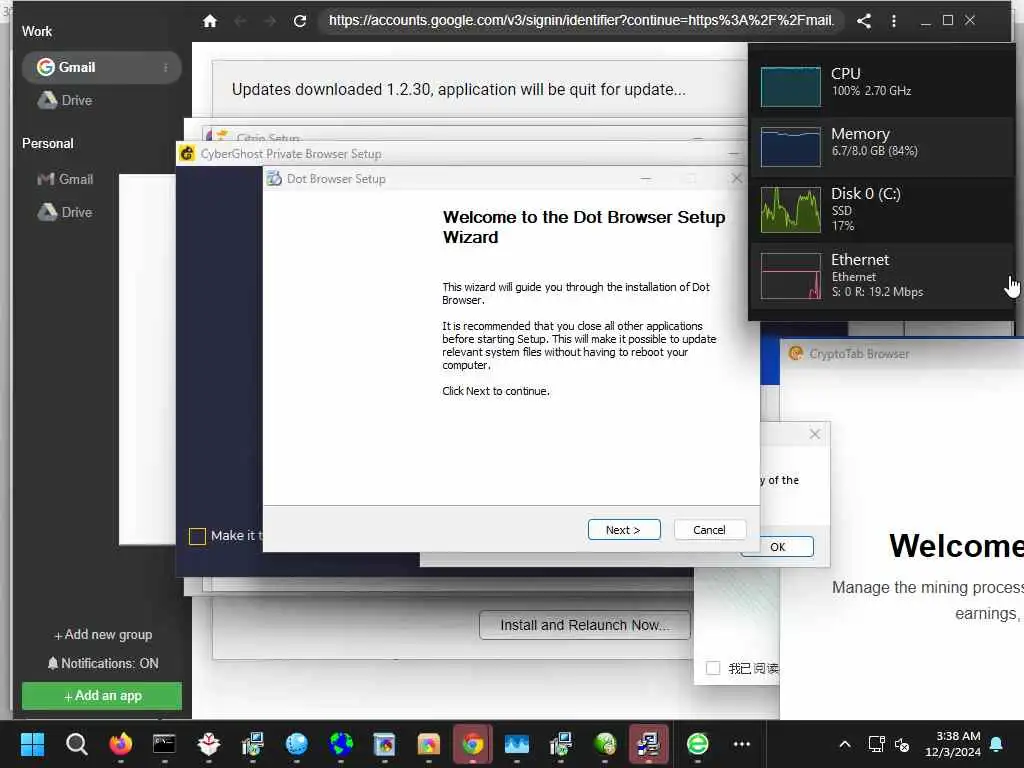Tick the Chinese-language agreement checkbox
Image resolution: width=1024 pixels, height=768 pixels.
[x=713, y=668]
